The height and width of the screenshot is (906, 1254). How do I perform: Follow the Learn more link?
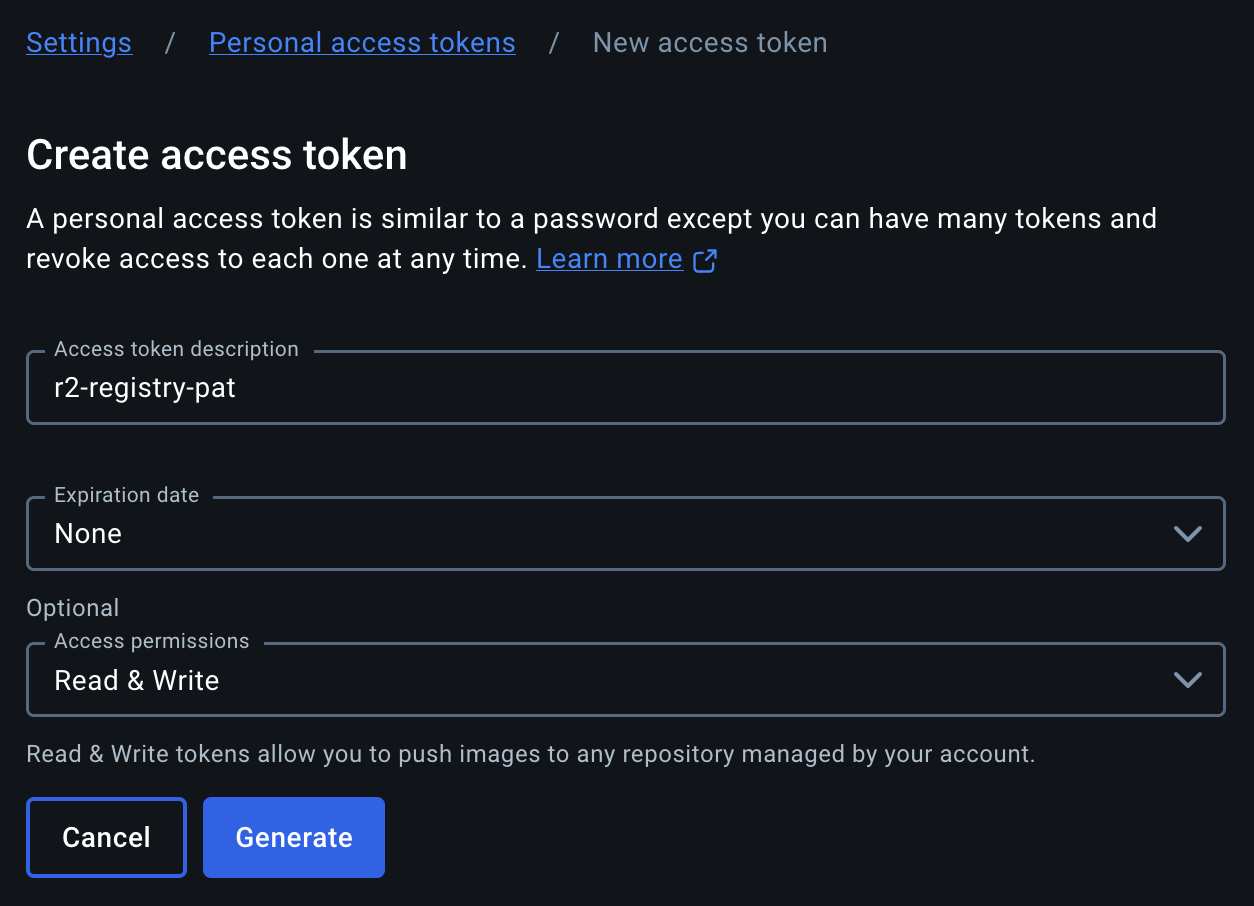pos(609,259)
